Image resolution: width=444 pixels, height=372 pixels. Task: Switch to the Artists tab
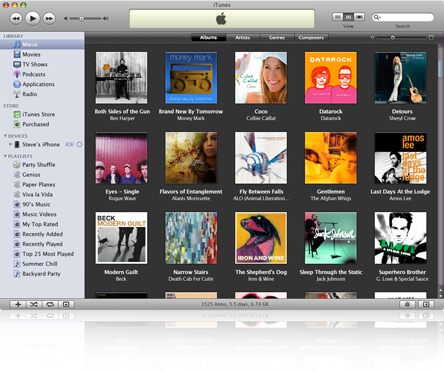point(243,38)
